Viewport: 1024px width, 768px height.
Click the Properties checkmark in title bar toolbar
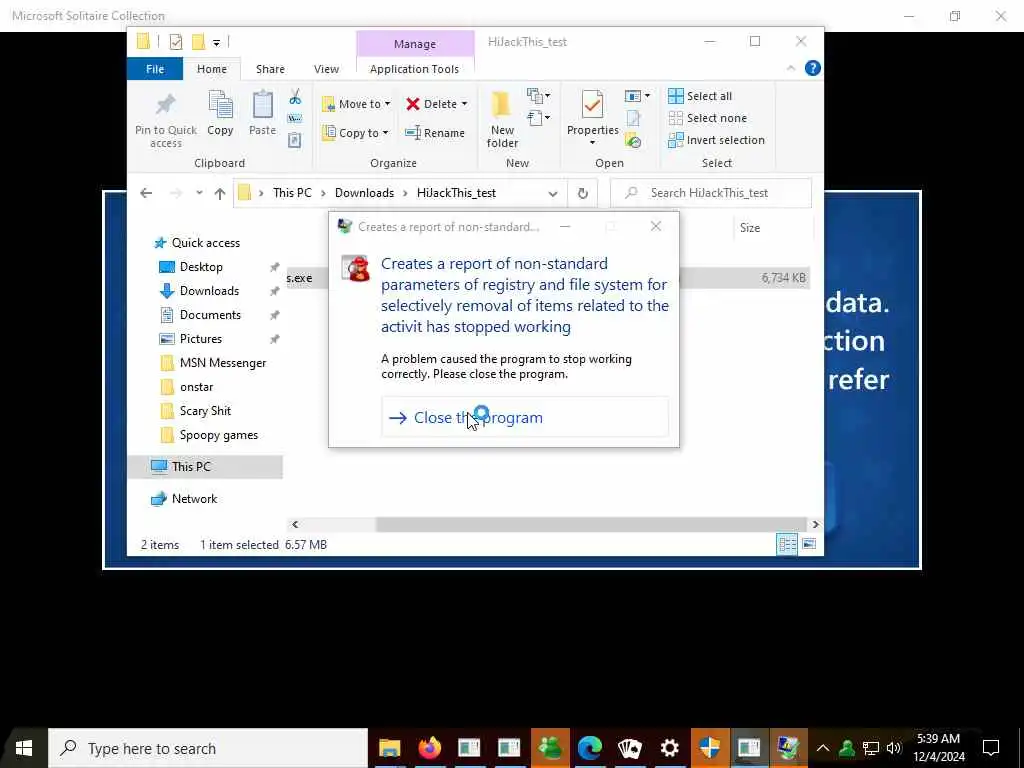[x=176, y=42]
